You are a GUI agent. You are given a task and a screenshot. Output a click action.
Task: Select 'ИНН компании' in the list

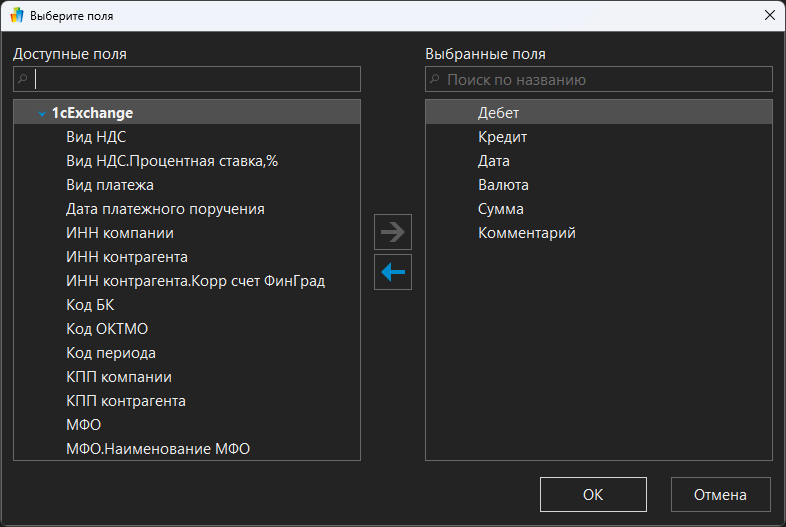pyautogui.click(x=119, y=233)
